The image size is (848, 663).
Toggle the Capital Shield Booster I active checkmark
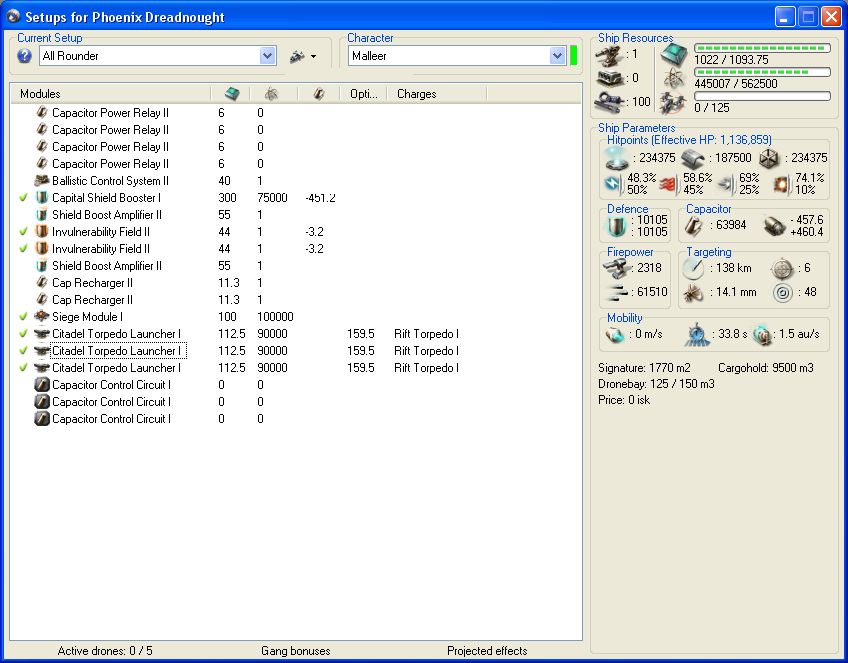pyautogui.click(x=23, y=198)
